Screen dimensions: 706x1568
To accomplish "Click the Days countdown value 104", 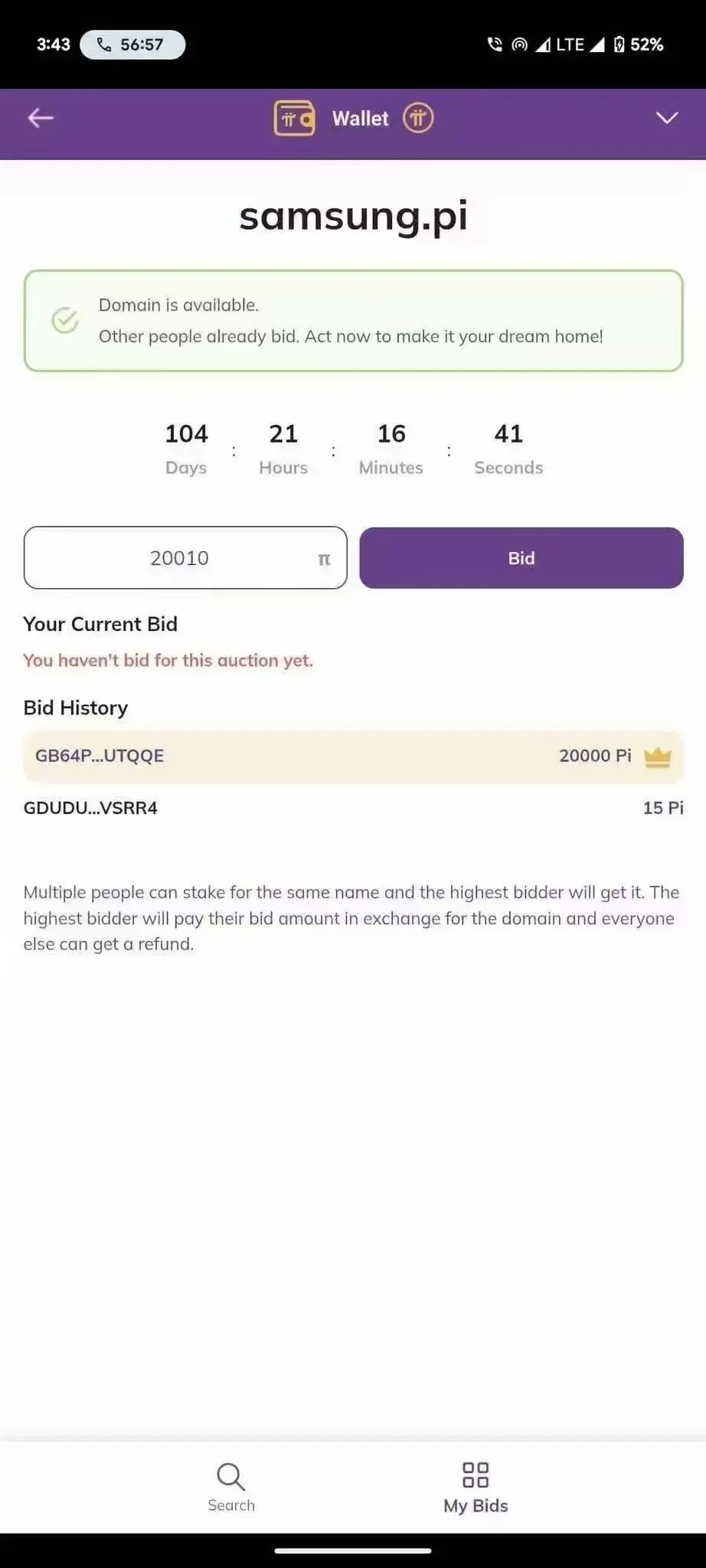I will 186,434.
